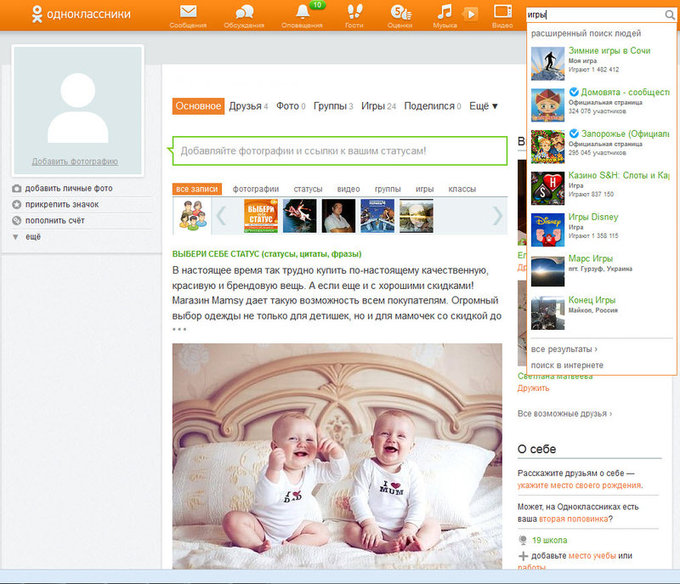Open the Запорожье official page result
This screenshot has width=680, height=584.
pos(625,134)
